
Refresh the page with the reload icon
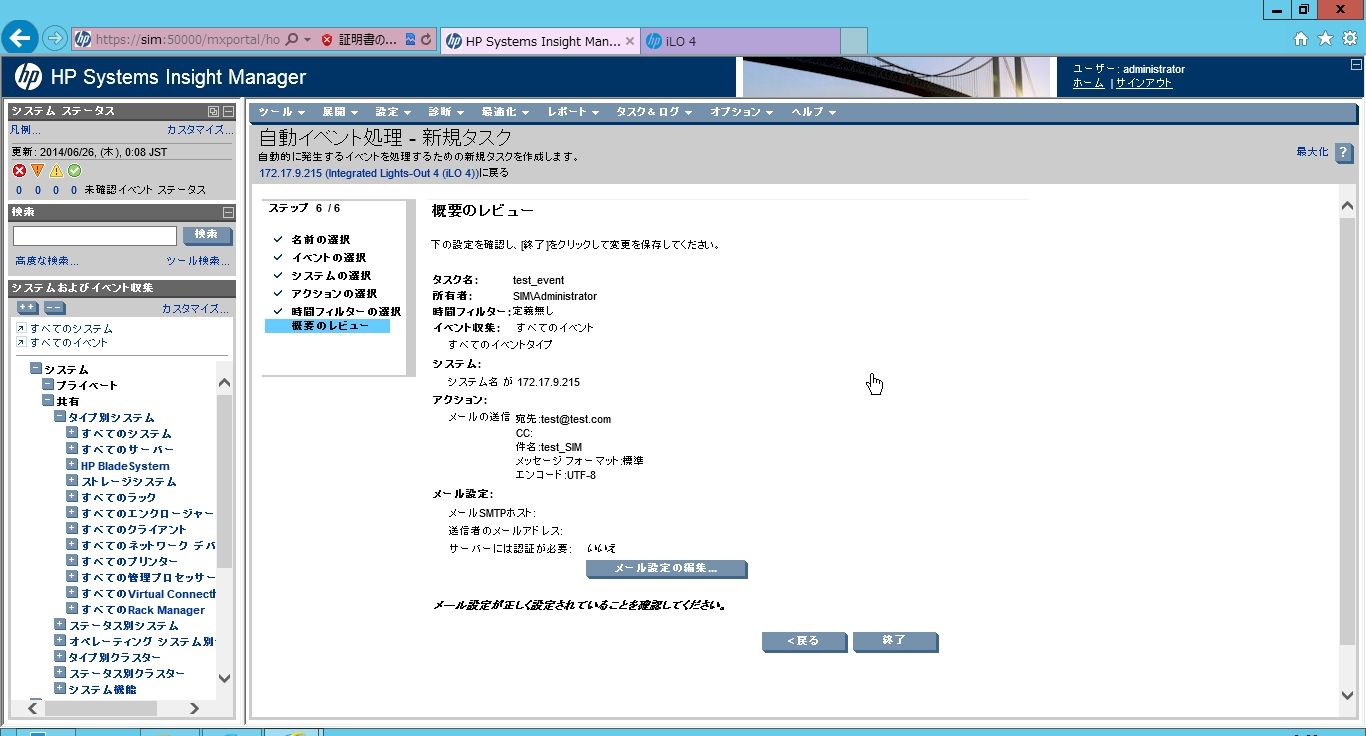point(427,40)
